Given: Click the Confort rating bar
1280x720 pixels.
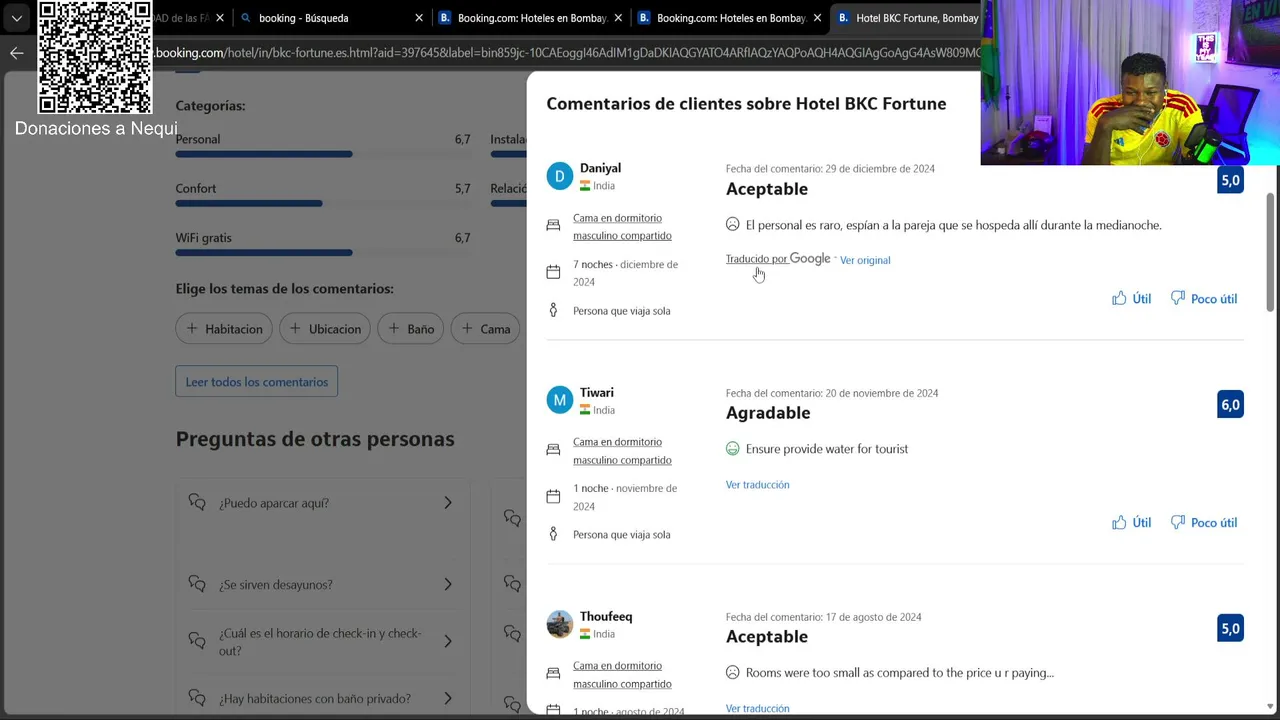Looking at the screenshot, I should tap(323, 203).
